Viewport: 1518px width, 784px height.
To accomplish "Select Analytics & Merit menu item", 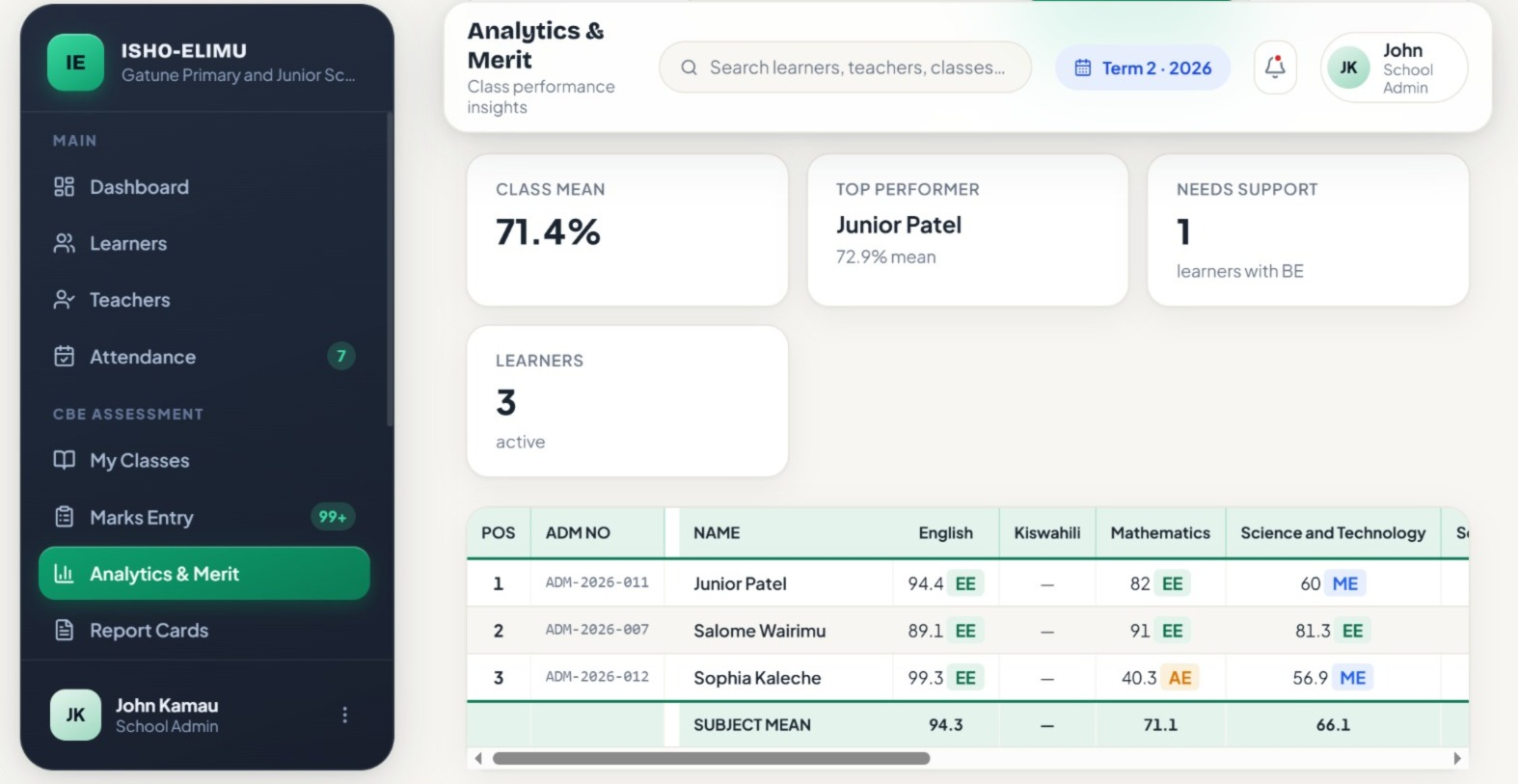I will [x=204, y=574].
